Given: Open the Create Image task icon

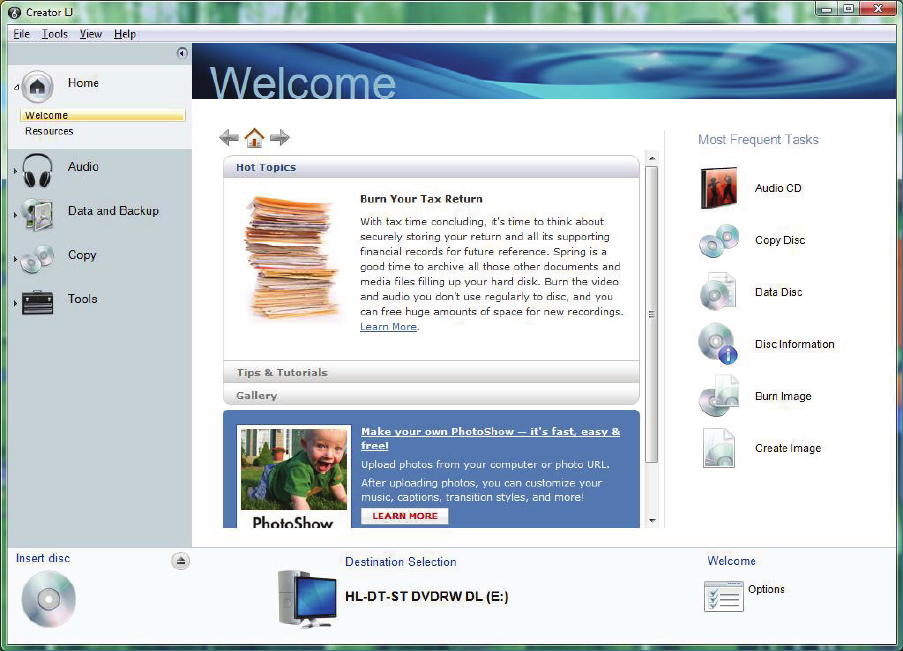Looking at the screenshot, I should pos(718,449).
